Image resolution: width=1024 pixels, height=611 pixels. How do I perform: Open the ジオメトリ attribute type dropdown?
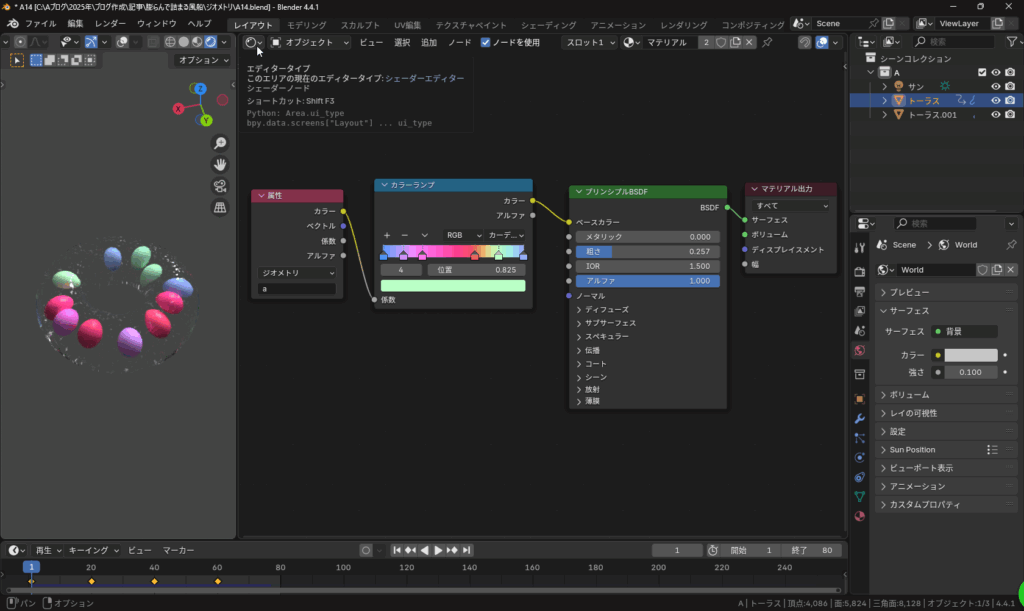click(296, 273)
